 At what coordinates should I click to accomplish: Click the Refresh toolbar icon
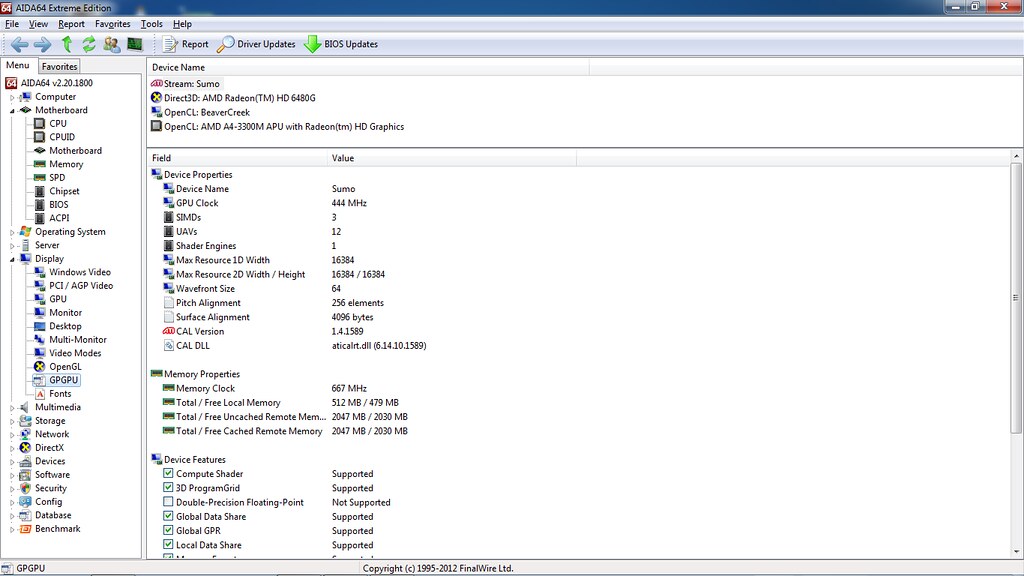(x=89, y=44)
